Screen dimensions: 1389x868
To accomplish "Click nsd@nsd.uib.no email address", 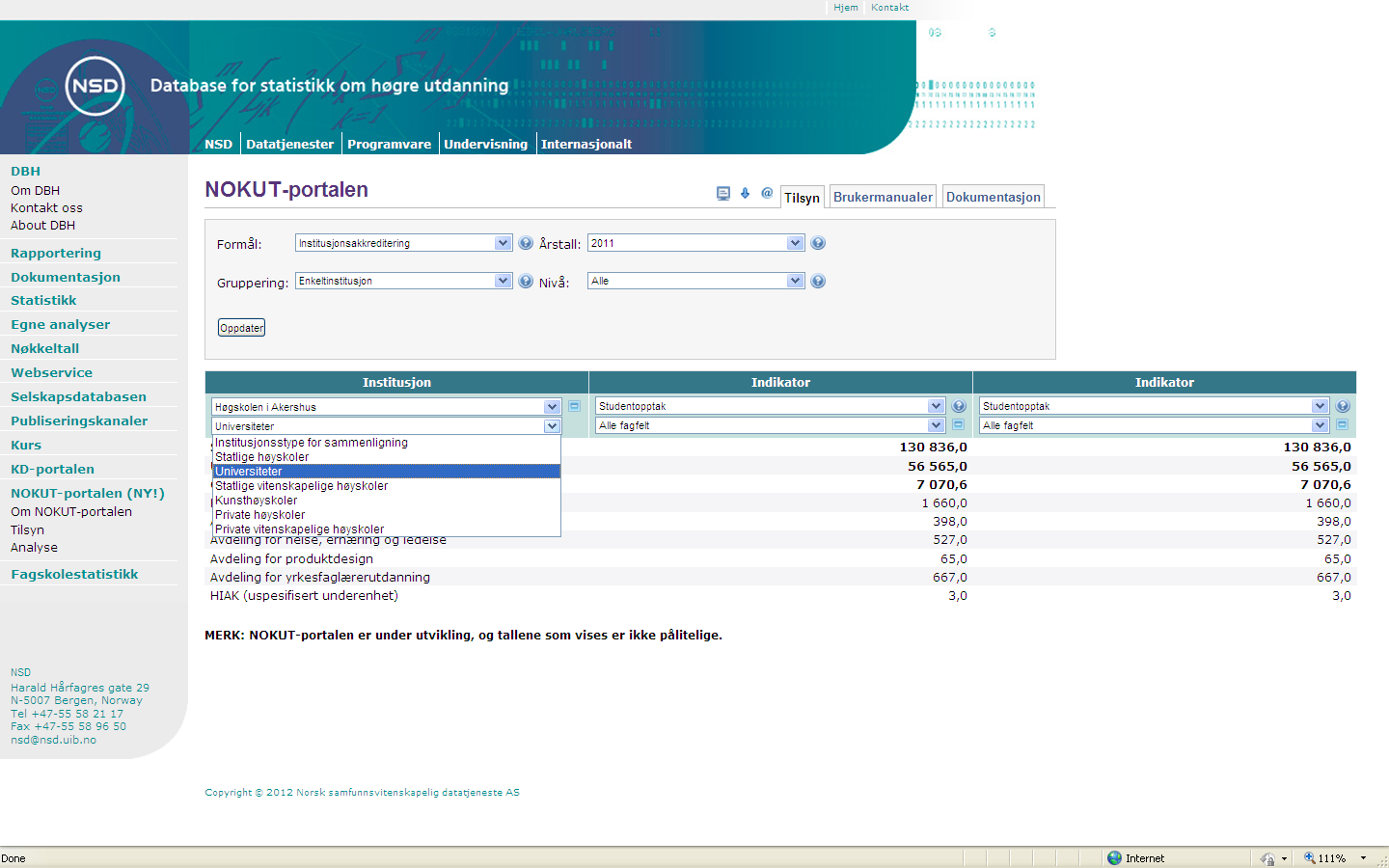I will (53, 740).
